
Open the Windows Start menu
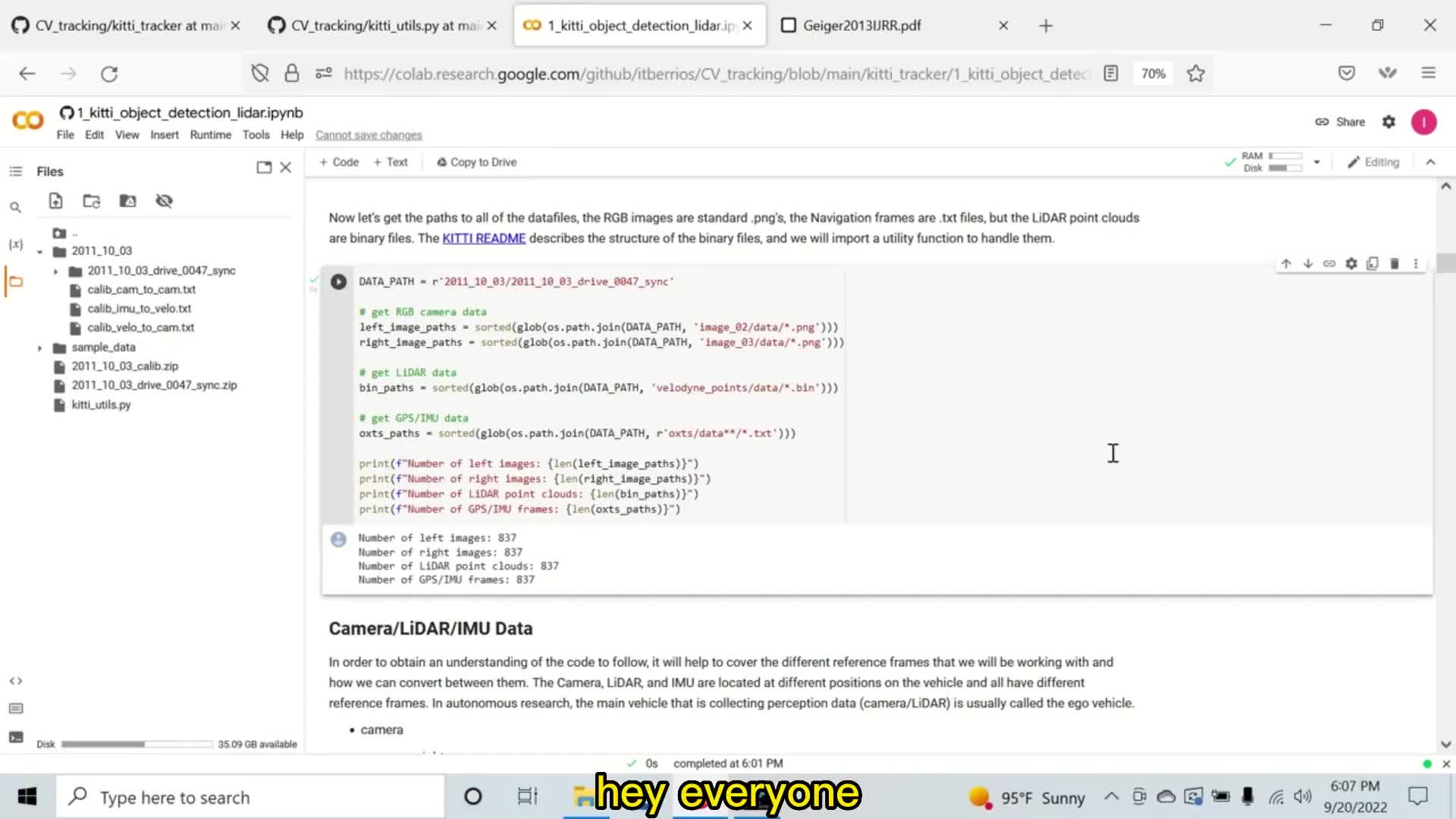(27, 797)
